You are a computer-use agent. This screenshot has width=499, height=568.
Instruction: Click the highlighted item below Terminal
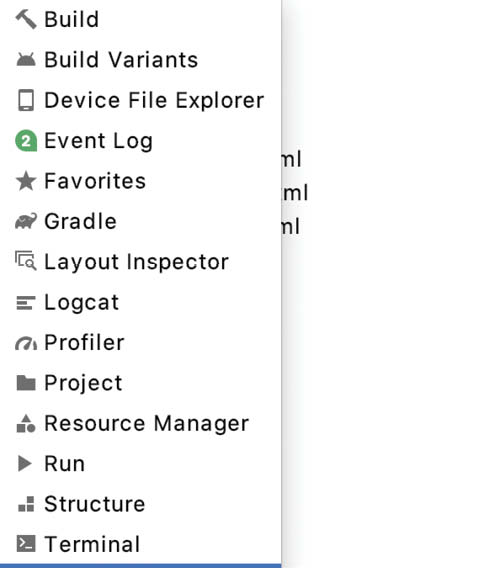pyautogui.click(x=141, y=566)
